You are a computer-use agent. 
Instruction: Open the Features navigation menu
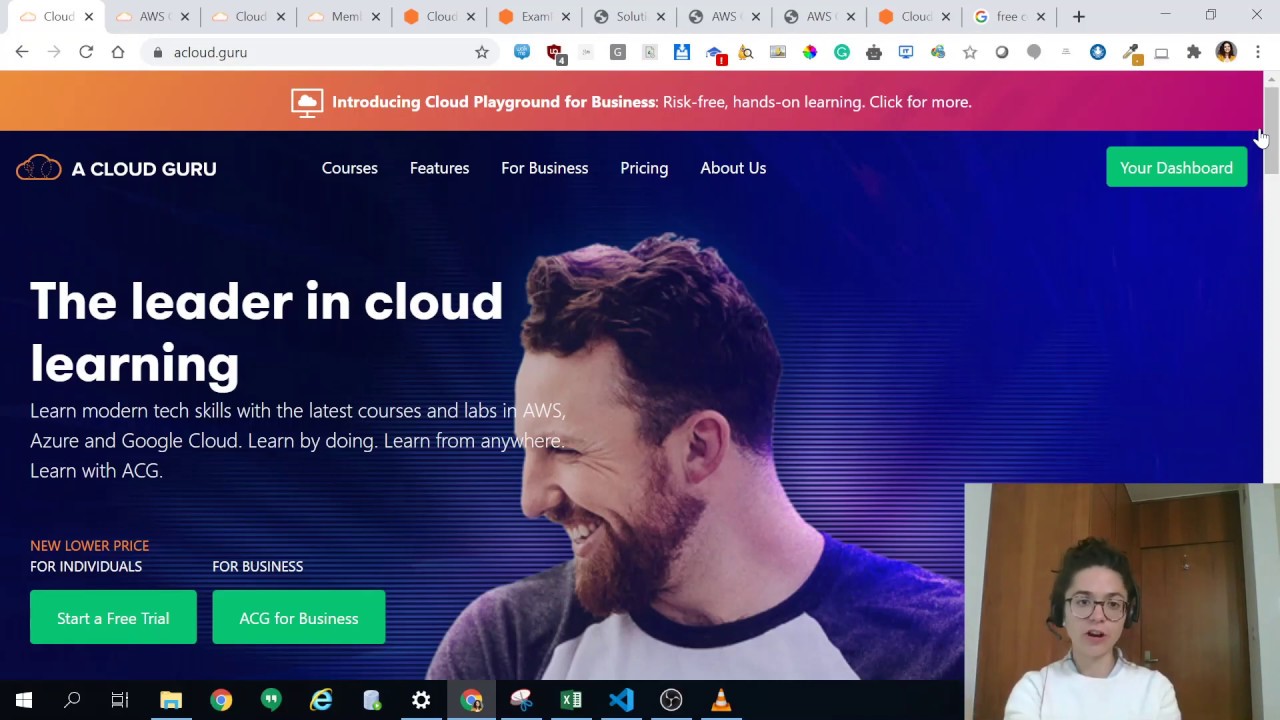tap(439, 168)
